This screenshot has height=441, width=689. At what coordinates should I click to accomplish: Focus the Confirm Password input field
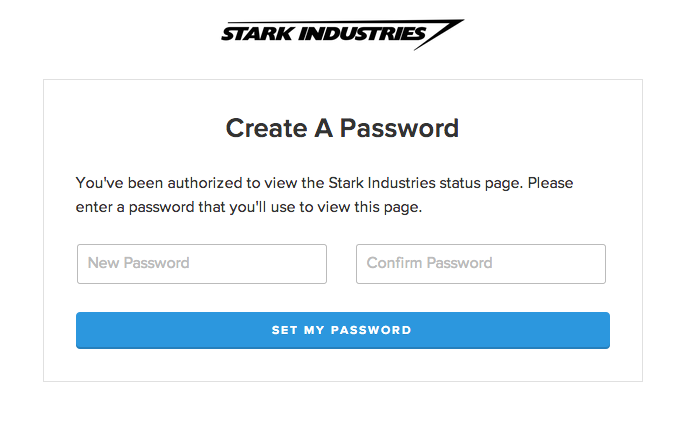tap(481, 264)
